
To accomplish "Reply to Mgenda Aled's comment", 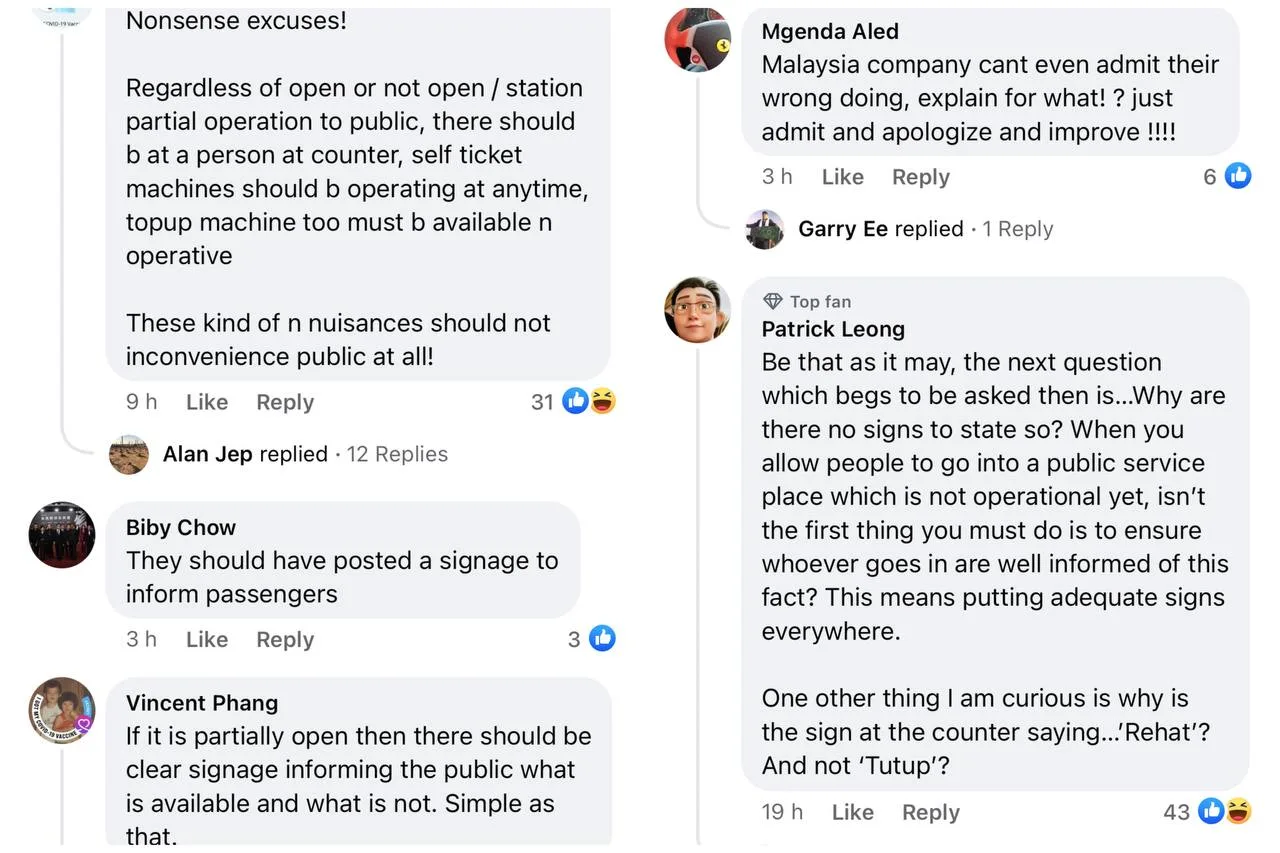I will pyautogui.click(x=920, y=177).
